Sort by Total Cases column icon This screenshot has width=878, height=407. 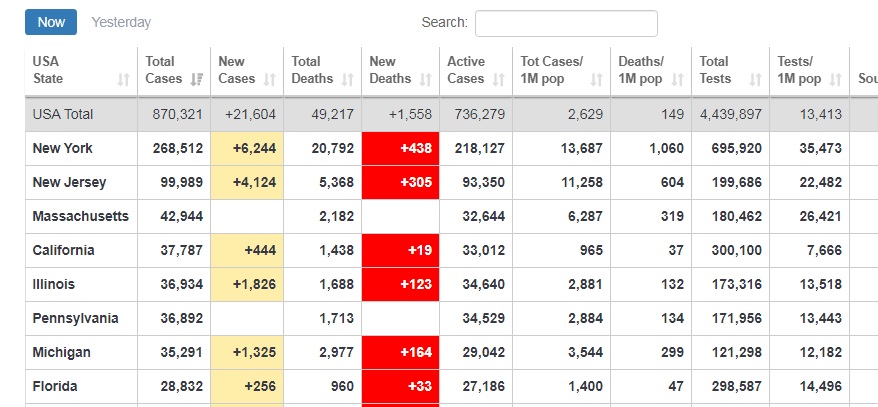pyautogui.click(x=197, y=80)
